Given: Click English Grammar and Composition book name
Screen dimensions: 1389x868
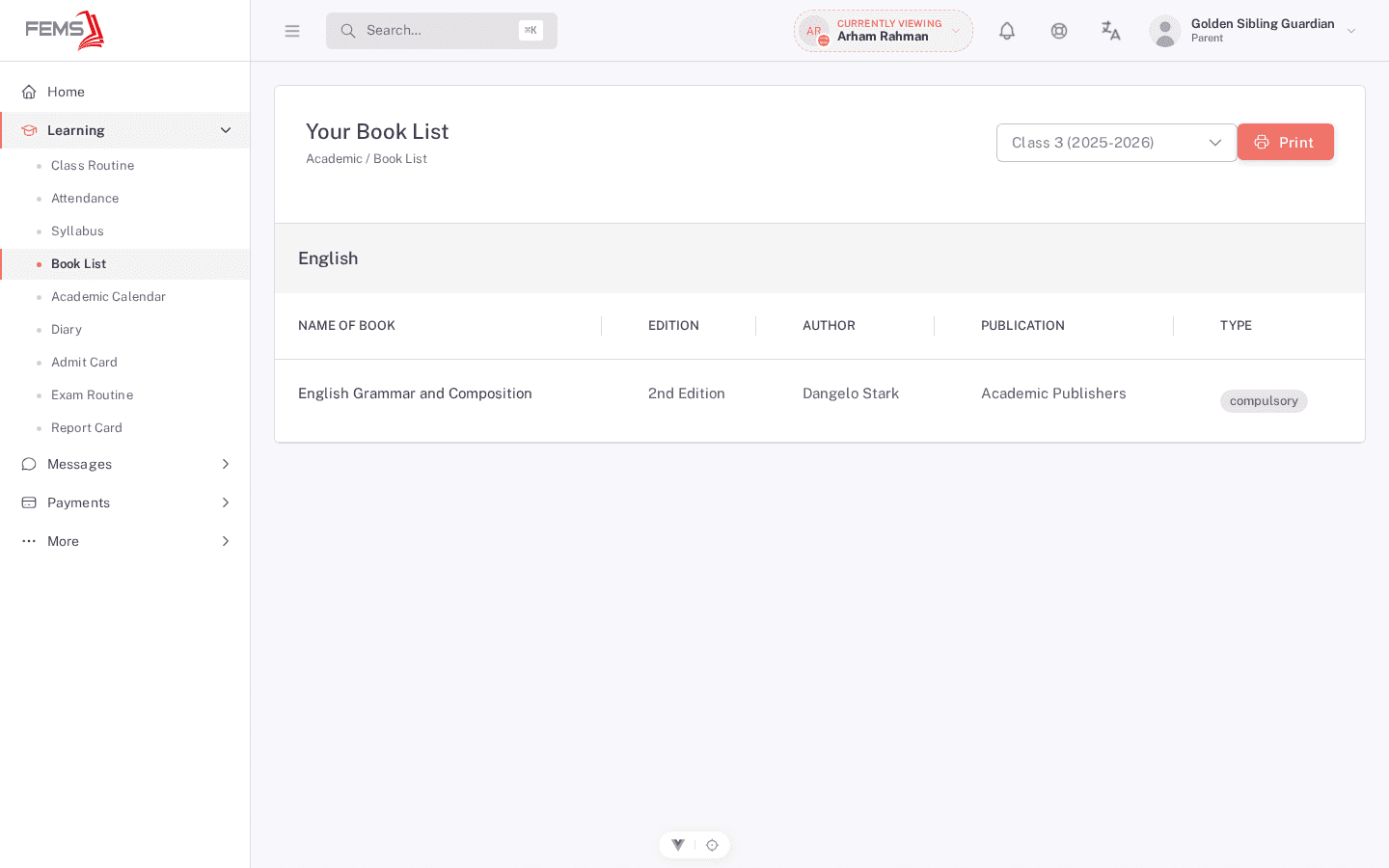Looking at the screenshot, I should [x=415, y=393].
